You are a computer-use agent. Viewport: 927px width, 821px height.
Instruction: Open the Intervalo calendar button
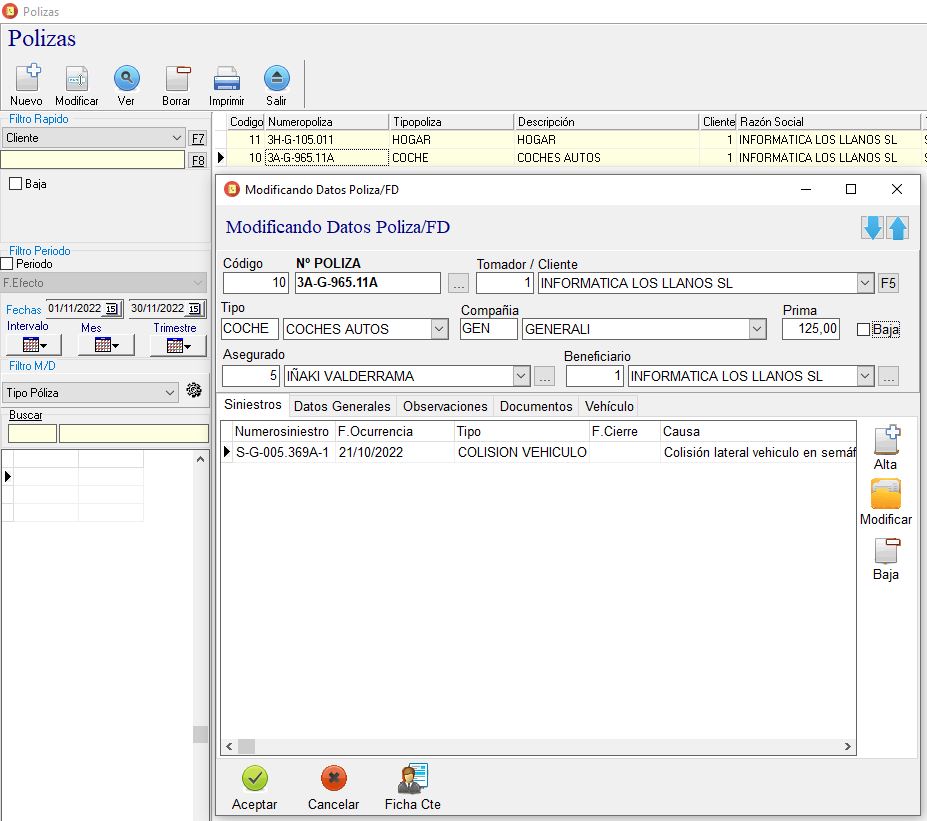pyautogui.click(x=34, y=345)
